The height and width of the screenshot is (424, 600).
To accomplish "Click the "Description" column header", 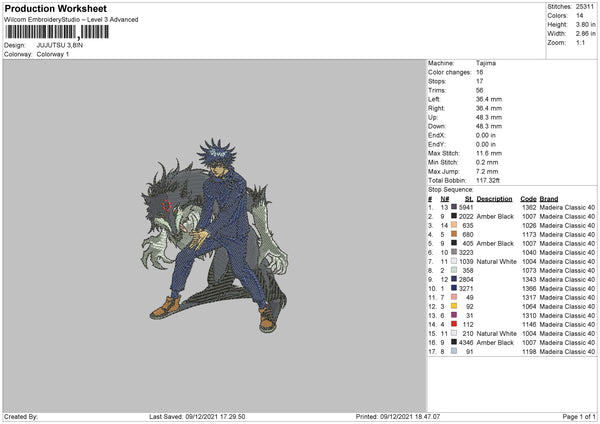I will click(494, 199).
